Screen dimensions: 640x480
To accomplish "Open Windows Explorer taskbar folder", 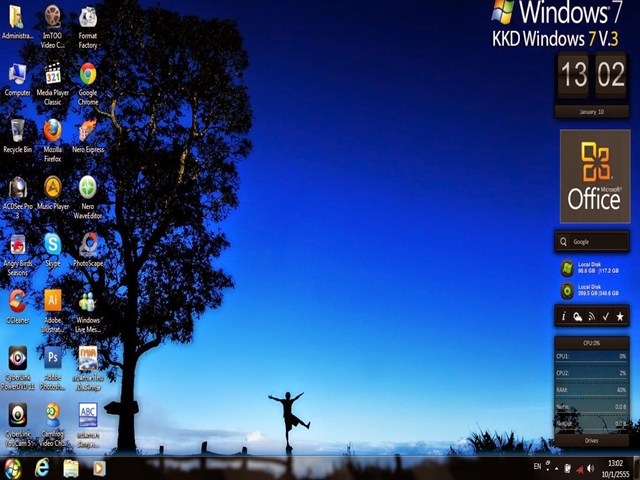I will (x=71, y=468).
